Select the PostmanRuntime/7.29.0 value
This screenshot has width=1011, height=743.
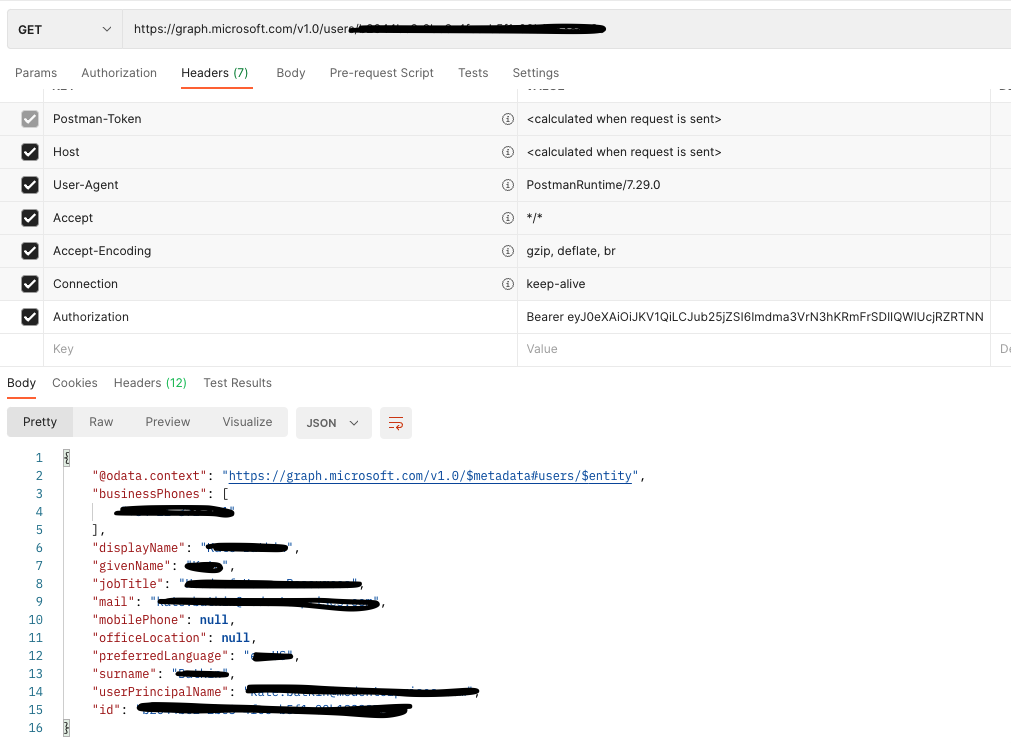pyautogui.click(x=593, y=184)
